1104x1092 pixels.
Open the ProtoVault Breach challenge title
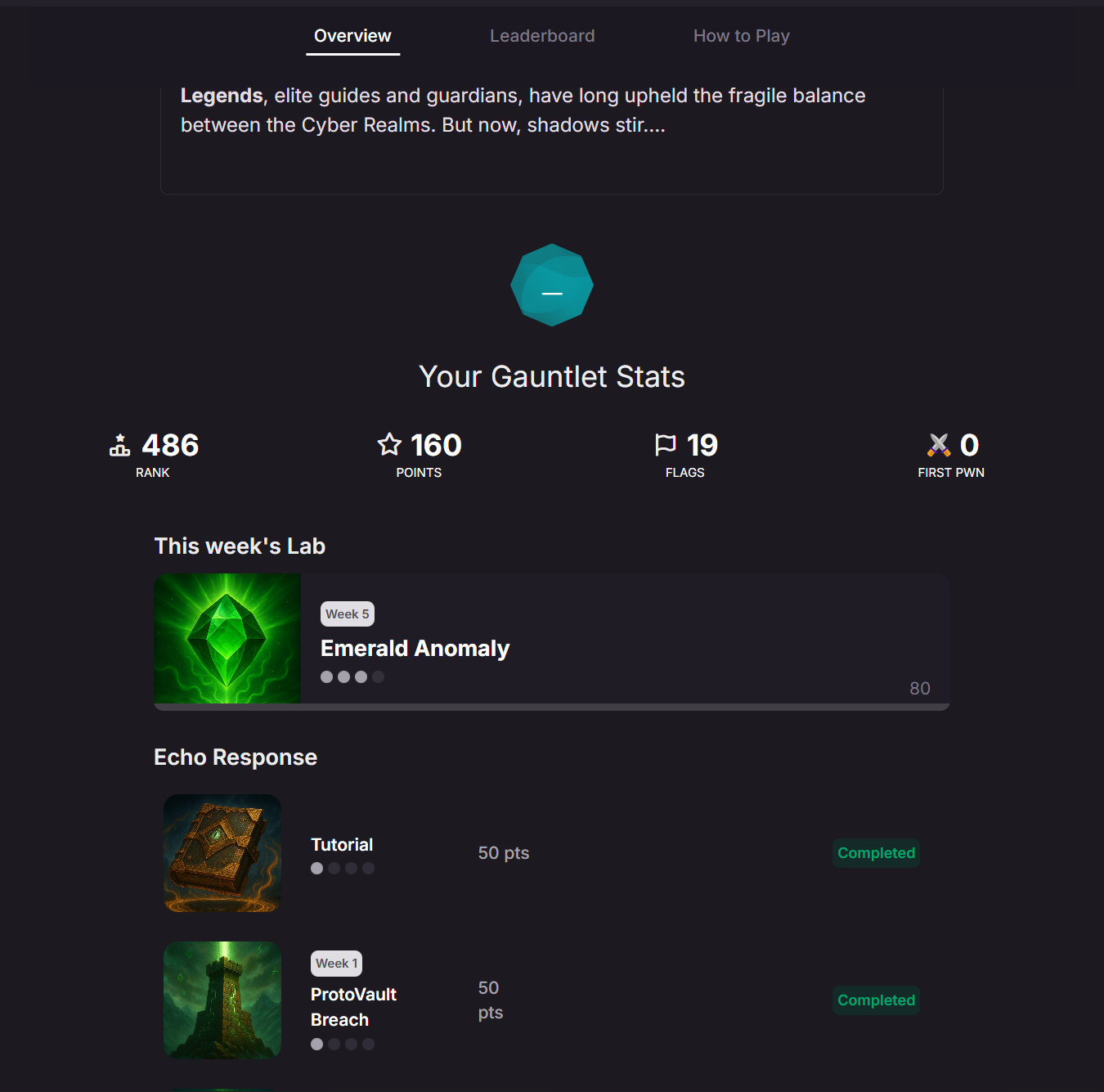[353, 1007]
